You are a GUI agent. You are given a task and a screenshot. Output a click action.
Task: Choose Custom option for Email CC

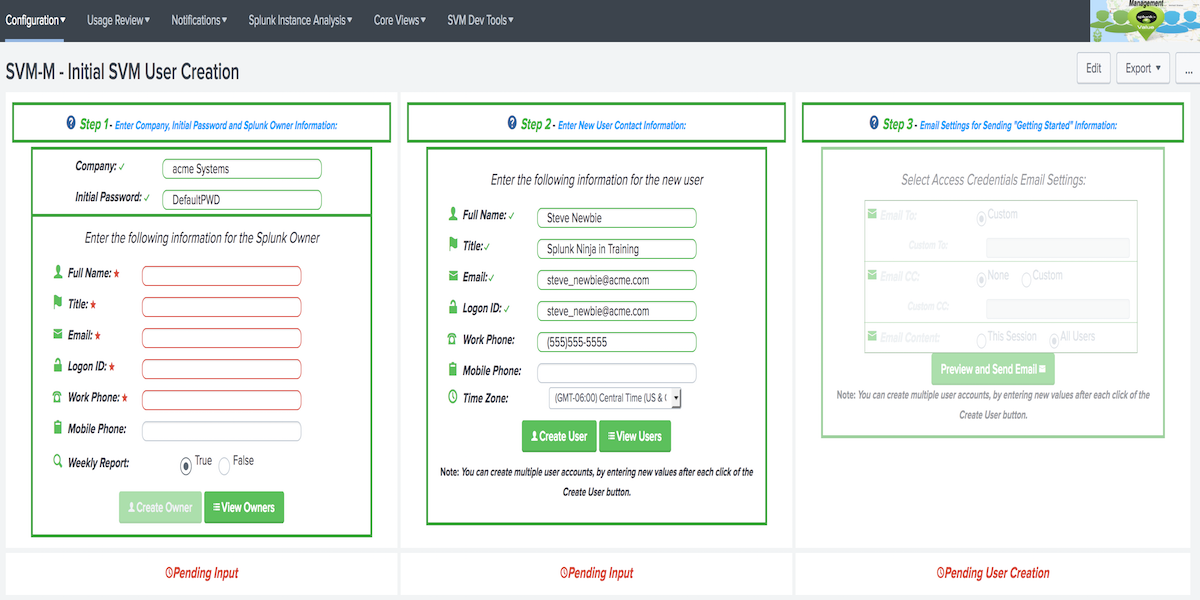(x=1026, y=281)
